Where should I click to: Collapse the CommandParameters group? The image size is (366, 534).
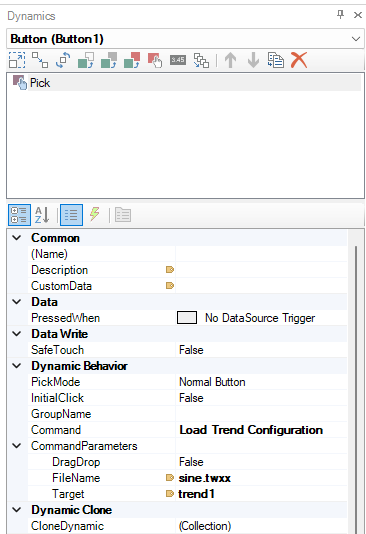[x=16, y=446]
